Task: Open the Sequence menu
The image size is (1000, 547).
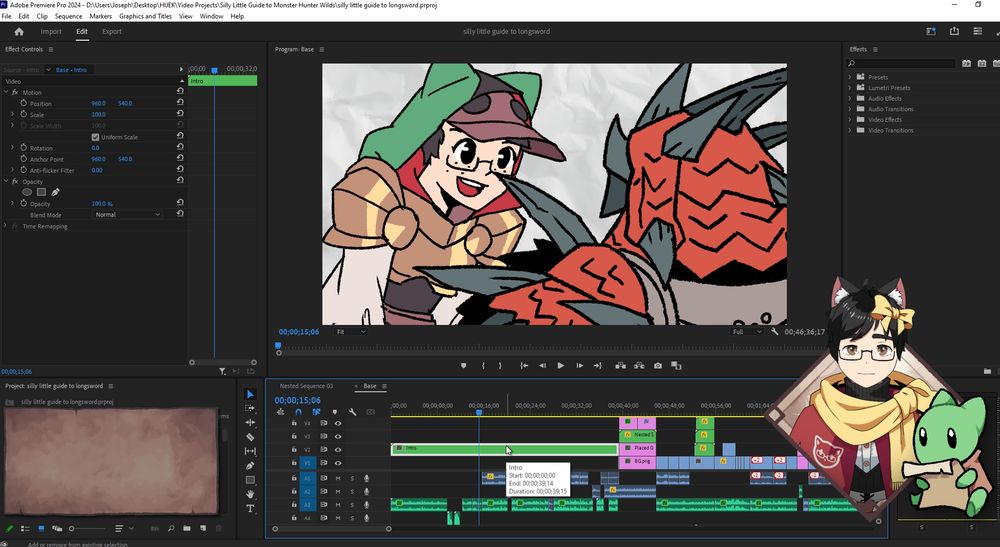Action: (68, 16)
